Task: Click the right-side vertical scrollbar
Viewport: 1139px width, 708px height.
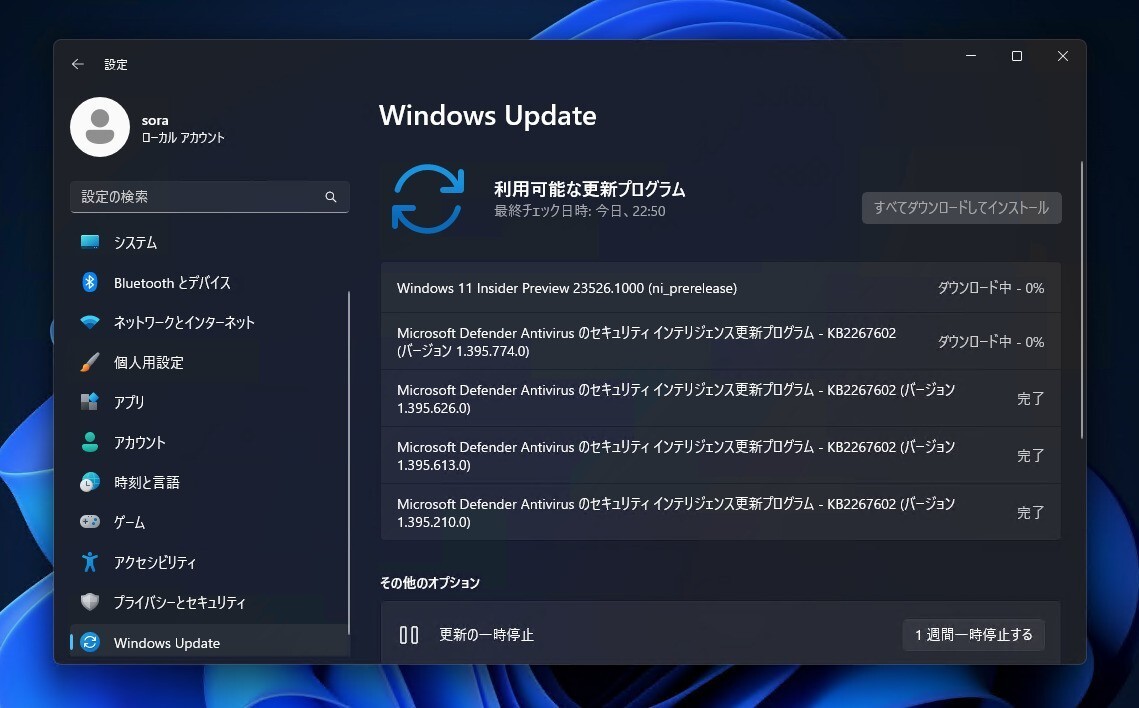Action: tap(1081, 300)
